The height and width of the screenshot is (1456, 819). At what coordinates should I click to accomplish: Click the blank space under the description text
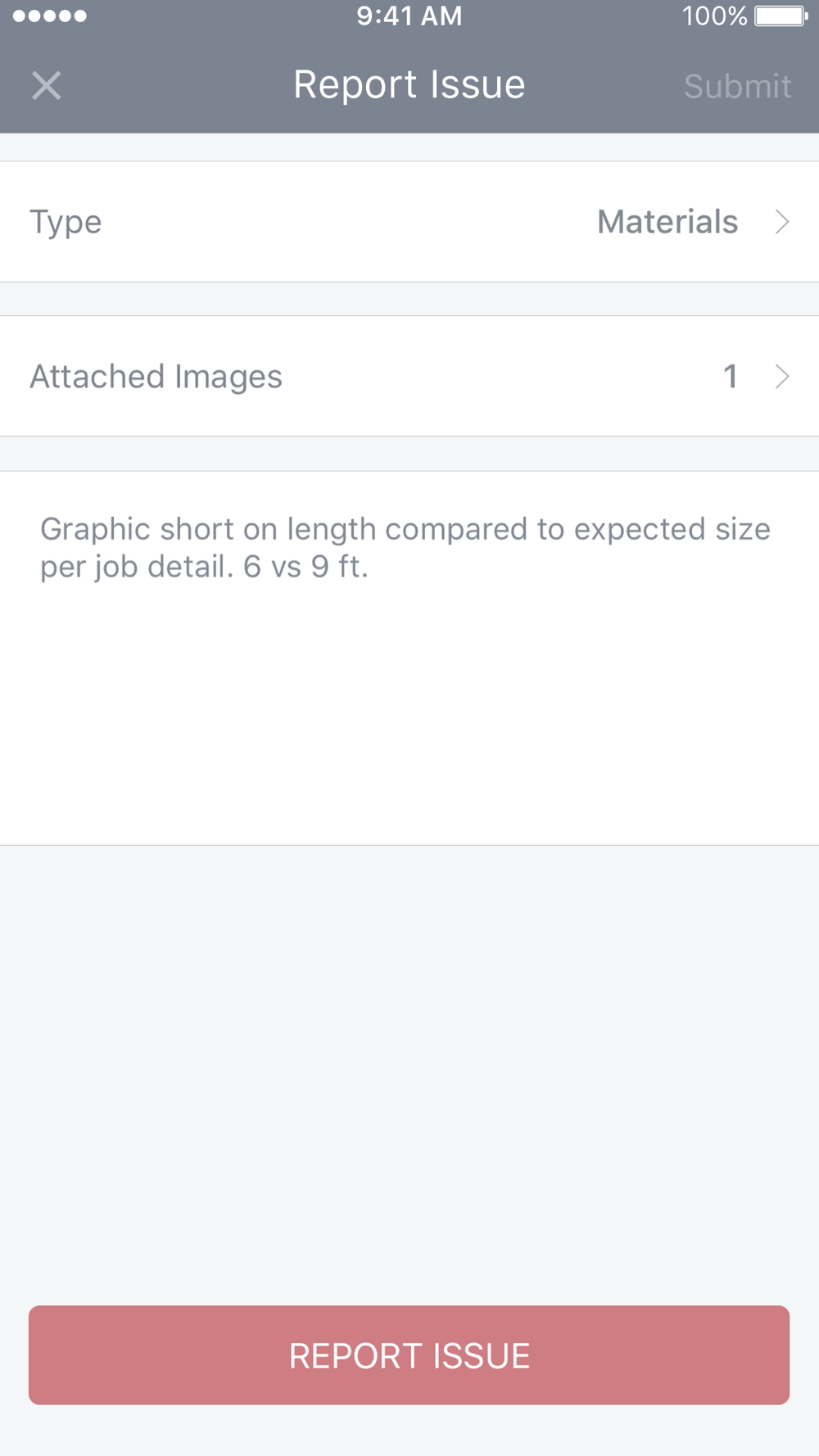point(409,712)
